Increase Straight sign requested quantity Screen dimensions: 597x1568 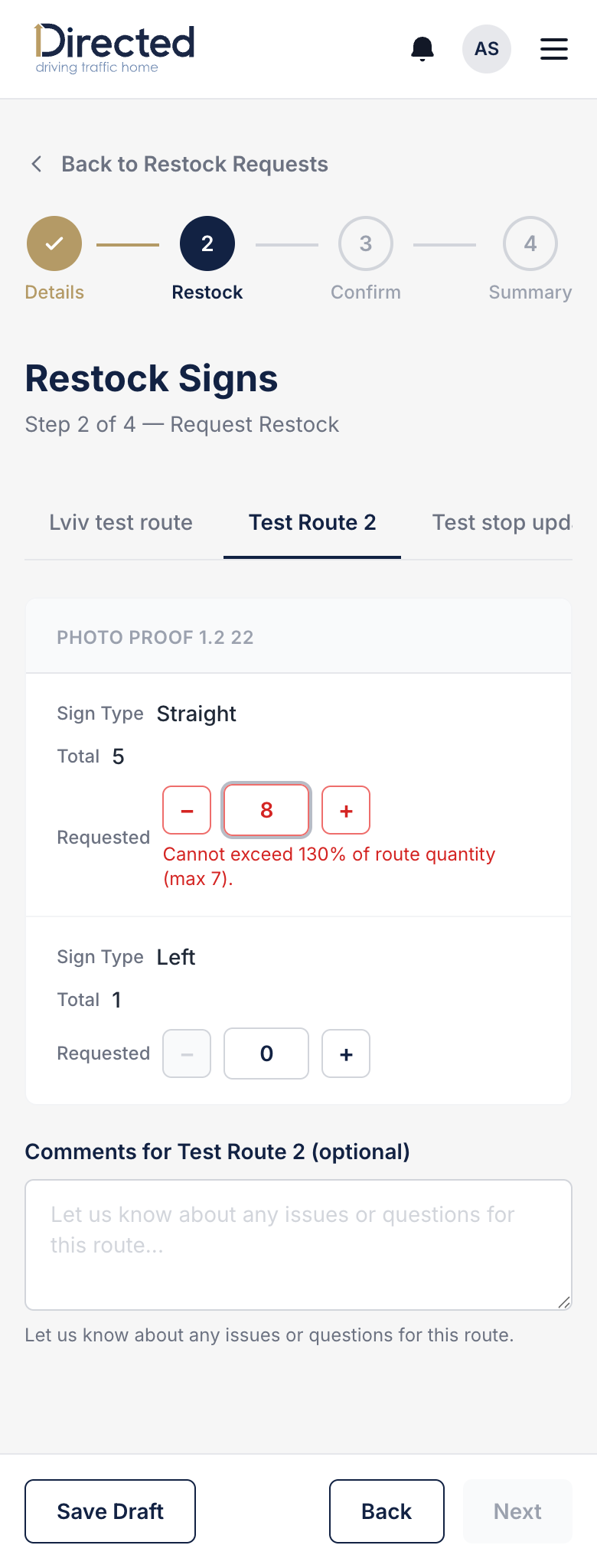tap(346, 810)
